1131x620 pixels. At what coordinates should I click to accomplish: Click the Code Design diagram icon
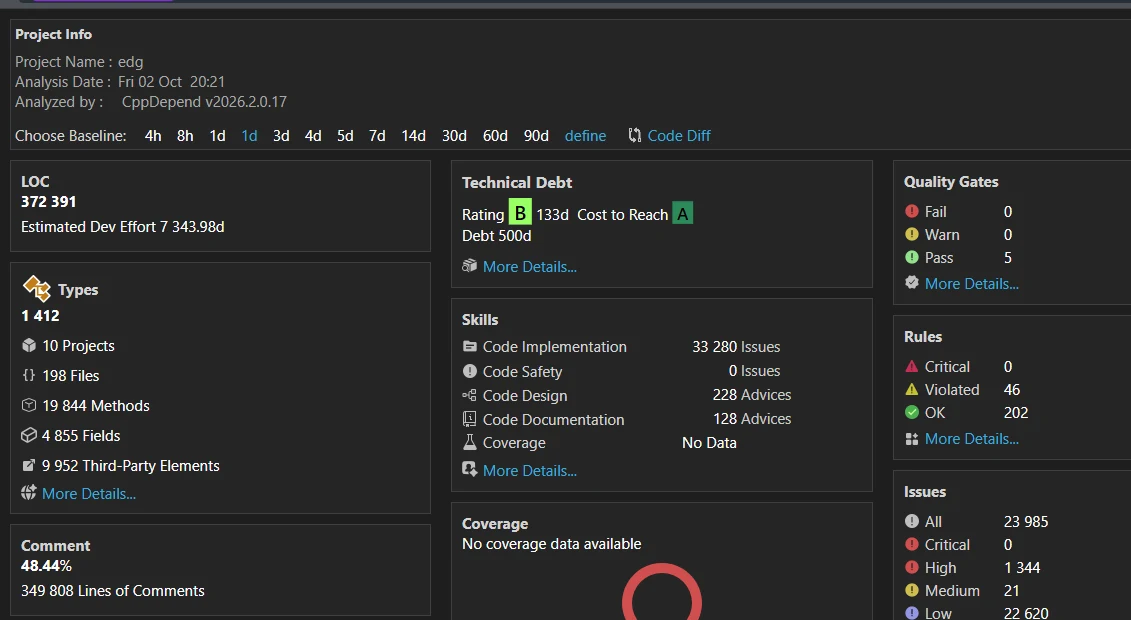pyautogui.click(x=470, y=395)
